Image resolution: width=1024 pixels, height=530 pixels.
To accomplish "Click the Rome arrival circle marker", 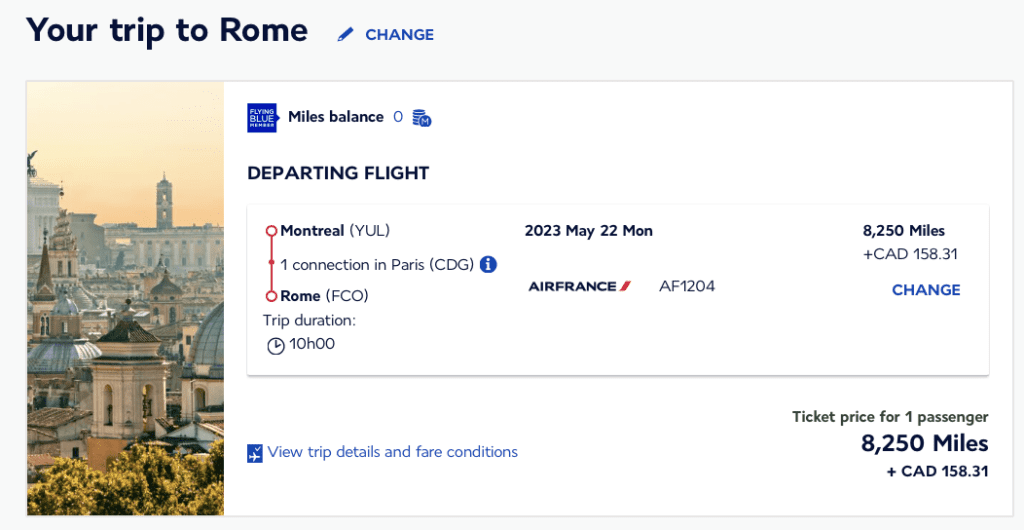I will tap(271, 296).
